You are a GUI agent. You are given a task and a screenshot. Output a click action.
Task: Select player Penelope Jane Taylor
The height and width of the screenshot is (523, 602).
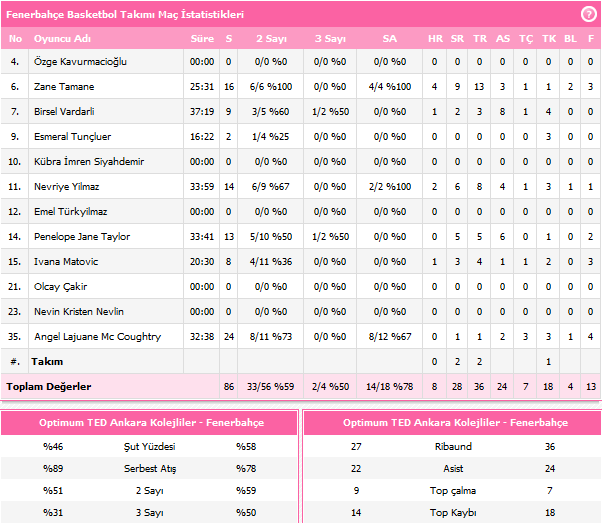[x=82, y=237]
